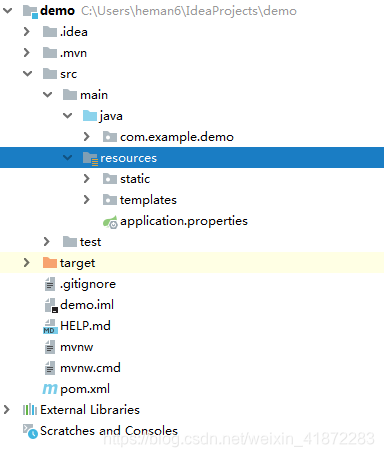Click the mvnw.cmd file icon

[50, 368]
